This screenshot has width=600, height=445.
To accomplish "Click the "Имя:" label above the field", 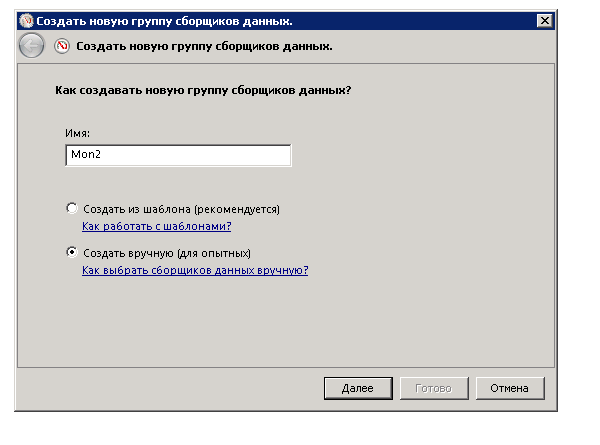I will (x=76, y=133).
